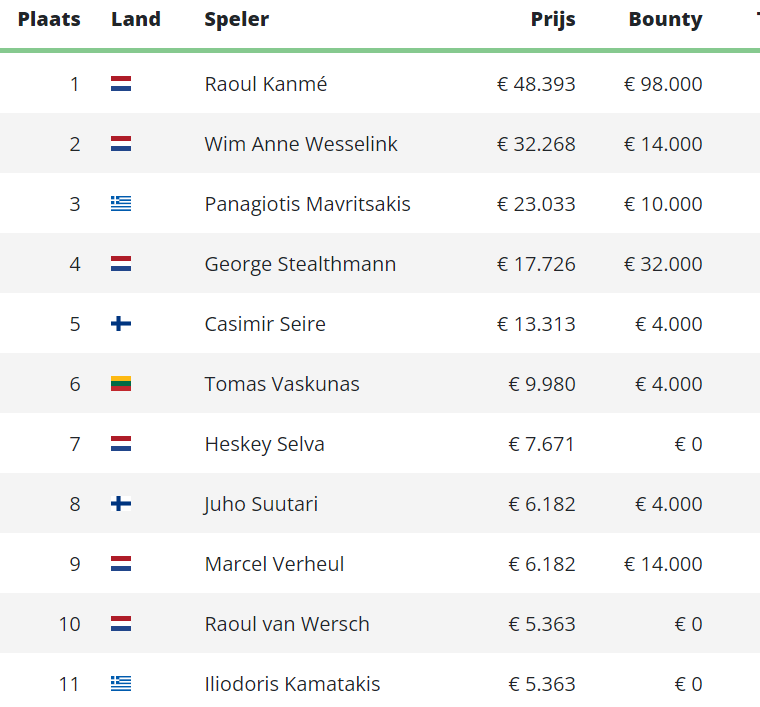Click the Dutch flag beside George Stealthmann
The height and width of the screenshot is (707, 760).
point(121,264)
